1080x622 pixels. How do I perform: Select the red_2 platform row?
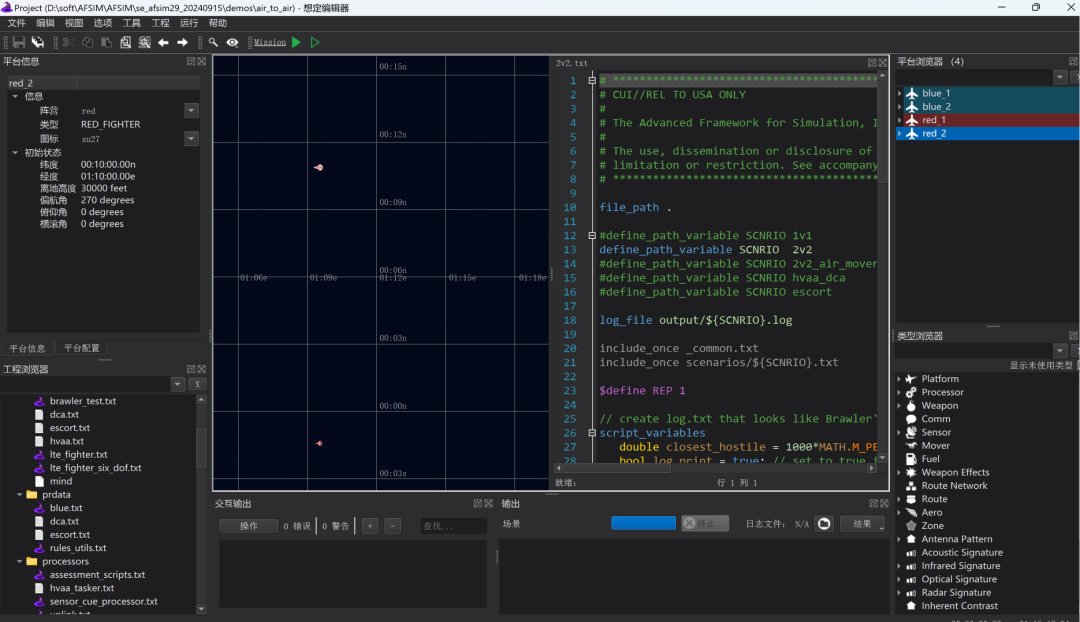point(988,134)
